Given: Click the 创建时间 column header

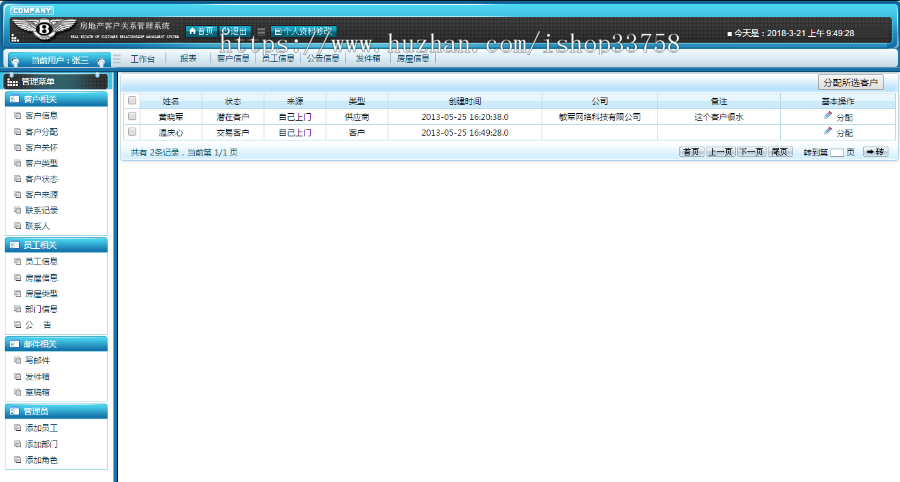Looking at the screenshot, I should [x=465, y=101].
